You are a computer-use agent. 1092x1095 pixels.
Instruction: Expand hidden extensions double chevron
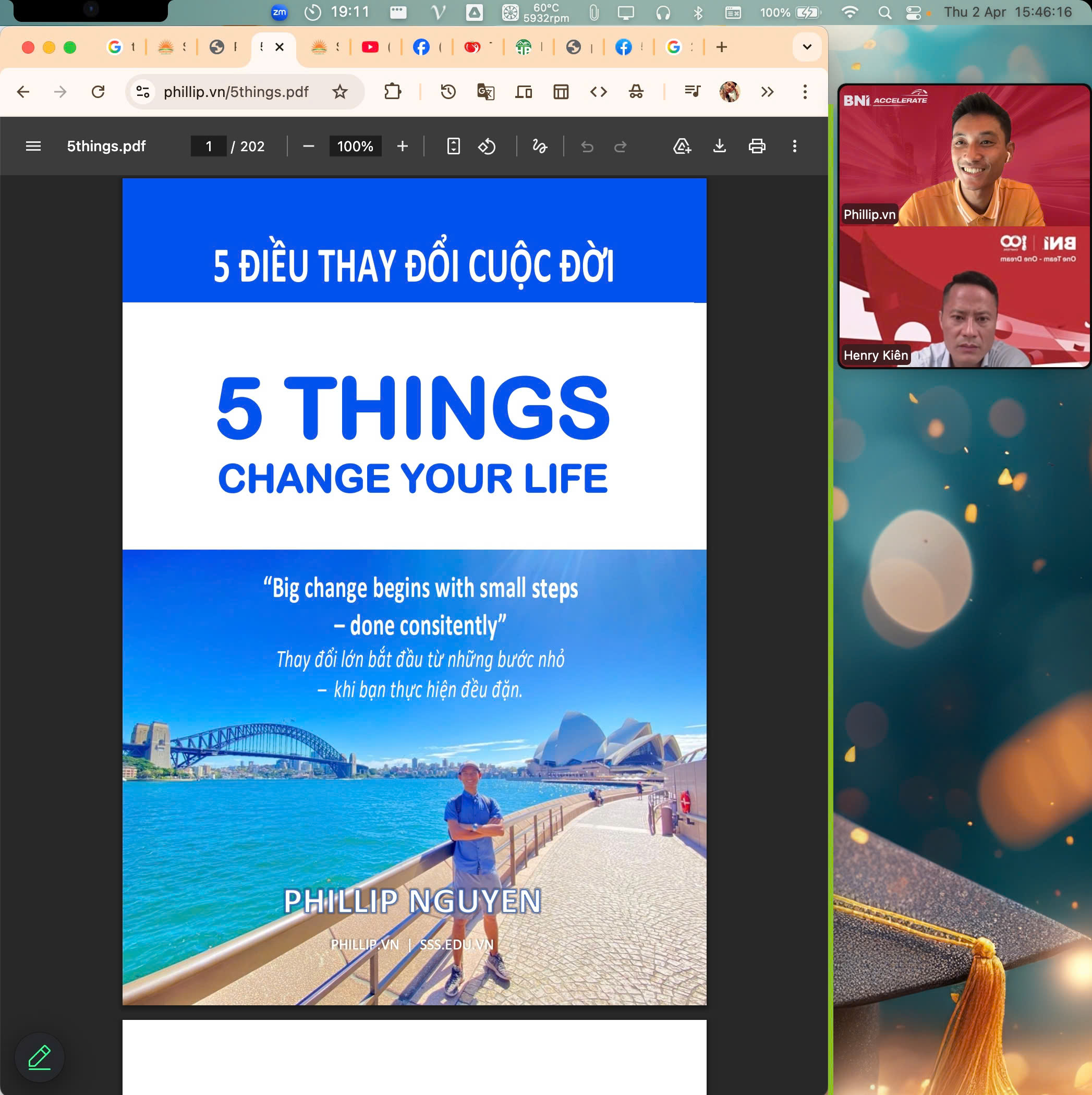[767, 92]
